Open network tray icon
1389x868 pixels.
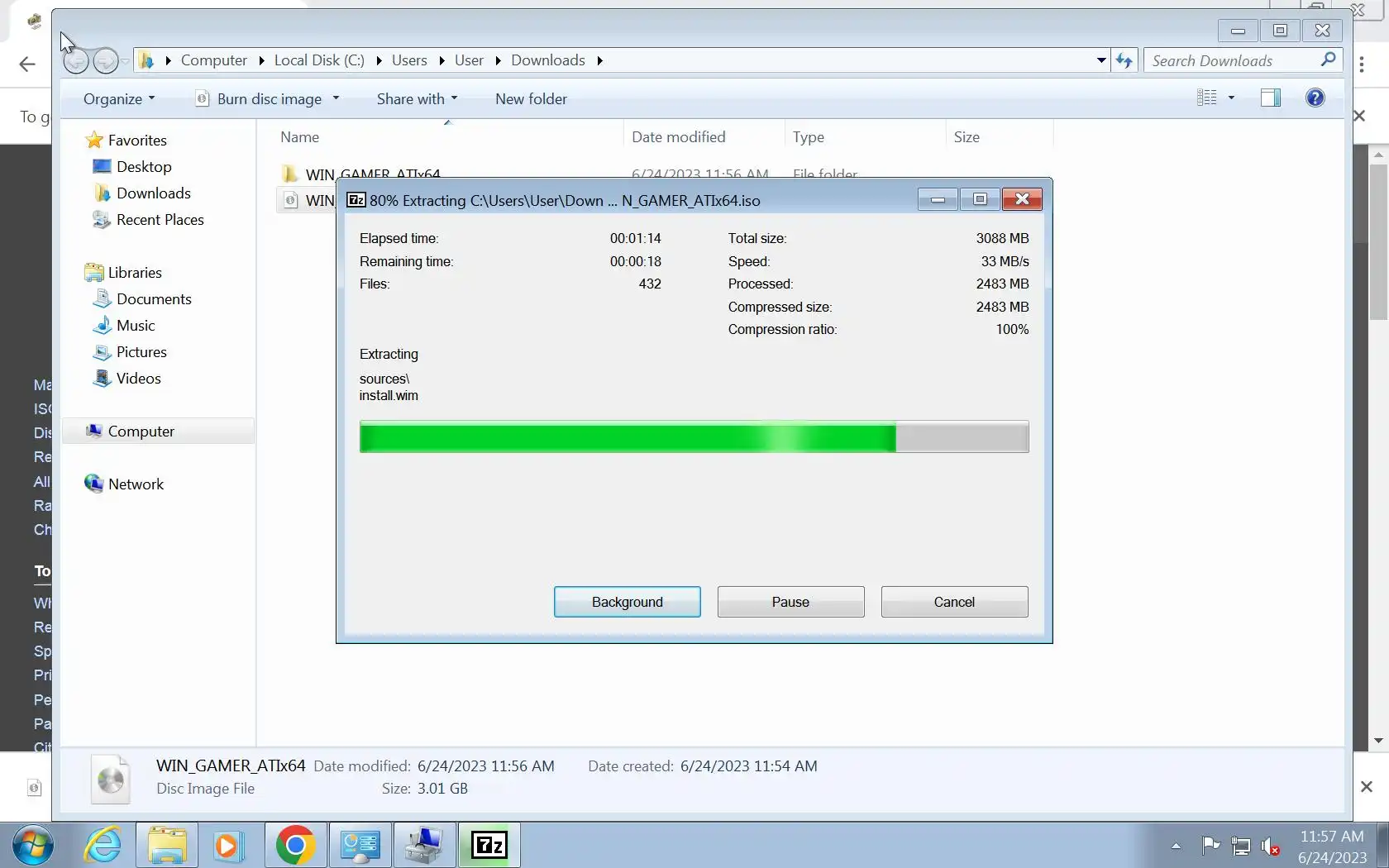point(1241,846)
